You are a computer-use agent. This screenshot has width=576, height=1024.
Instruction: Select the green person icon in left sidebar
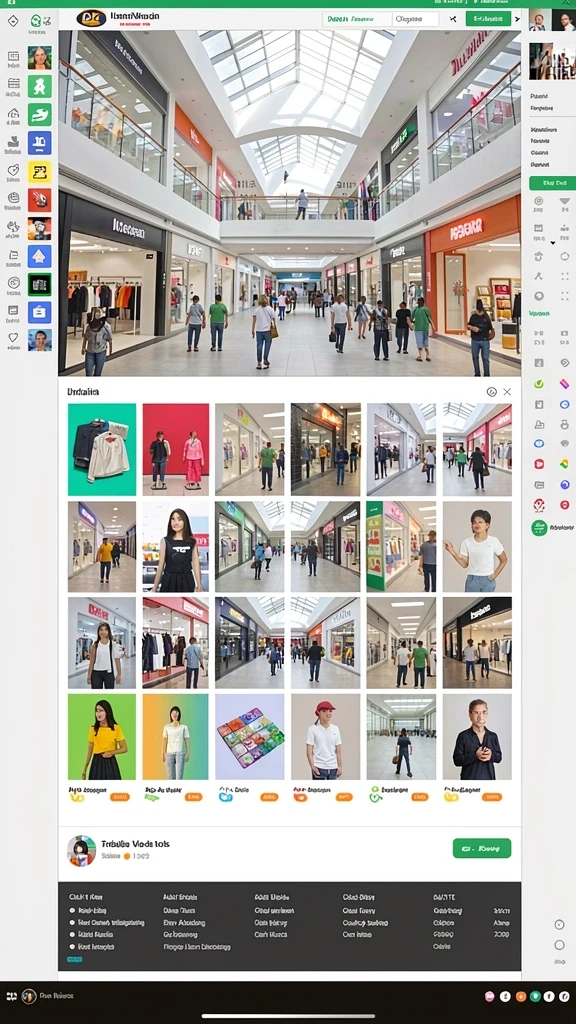pyautogui.click(x=39, y=86)
